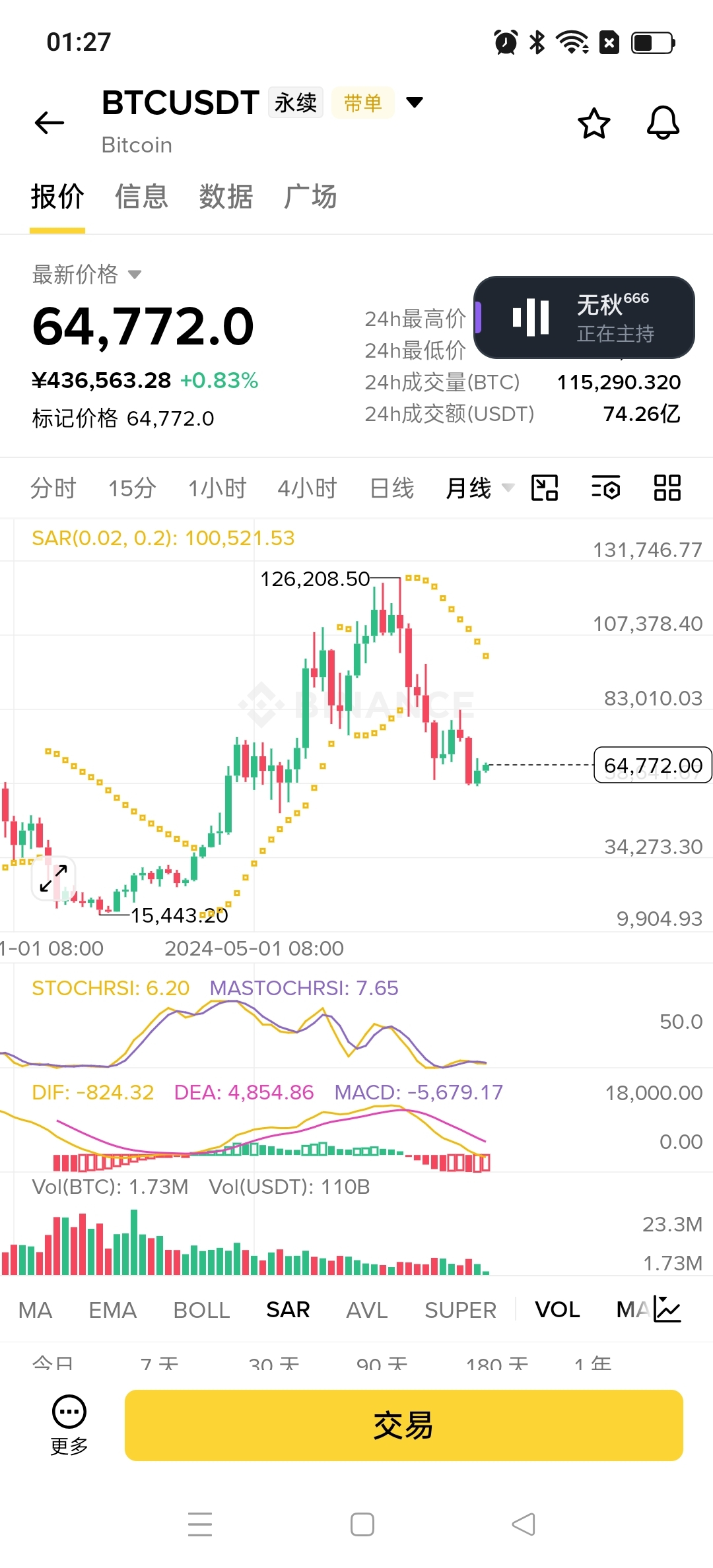The height and width of the screenshot is (1568, 713).
Task: Tap the Android recent apps button
Action: click(200, 1524)
